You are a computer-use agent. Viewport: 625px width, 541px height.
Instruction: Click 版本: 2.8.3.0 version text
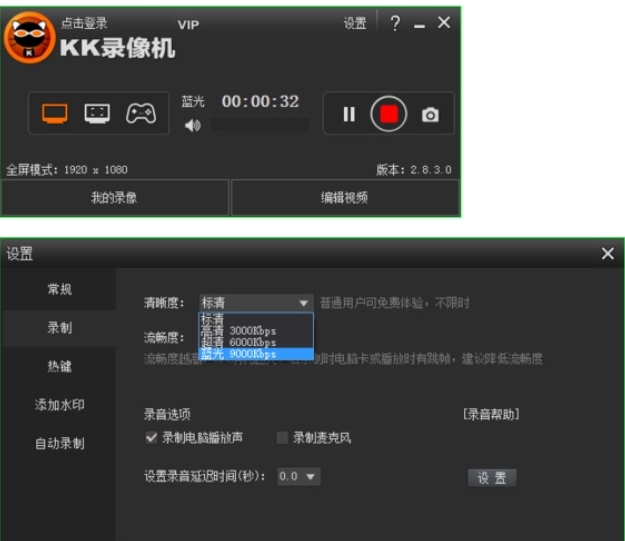[x=414, y=170]
